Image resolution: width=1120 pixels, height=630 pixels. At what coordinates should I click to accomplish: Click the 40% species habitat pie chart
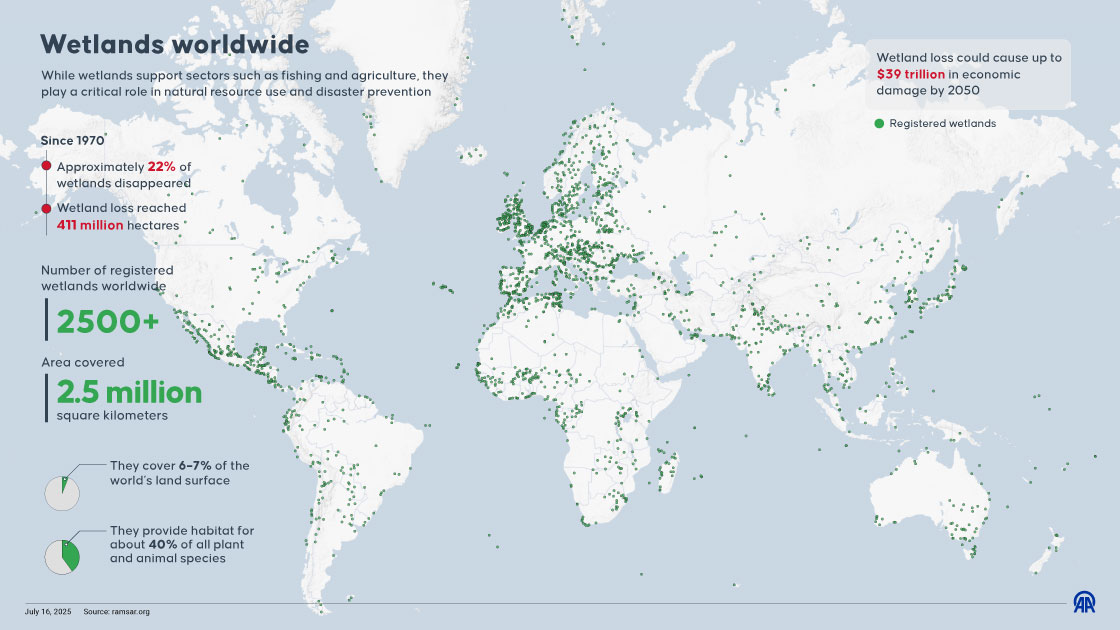coord(62,555)
